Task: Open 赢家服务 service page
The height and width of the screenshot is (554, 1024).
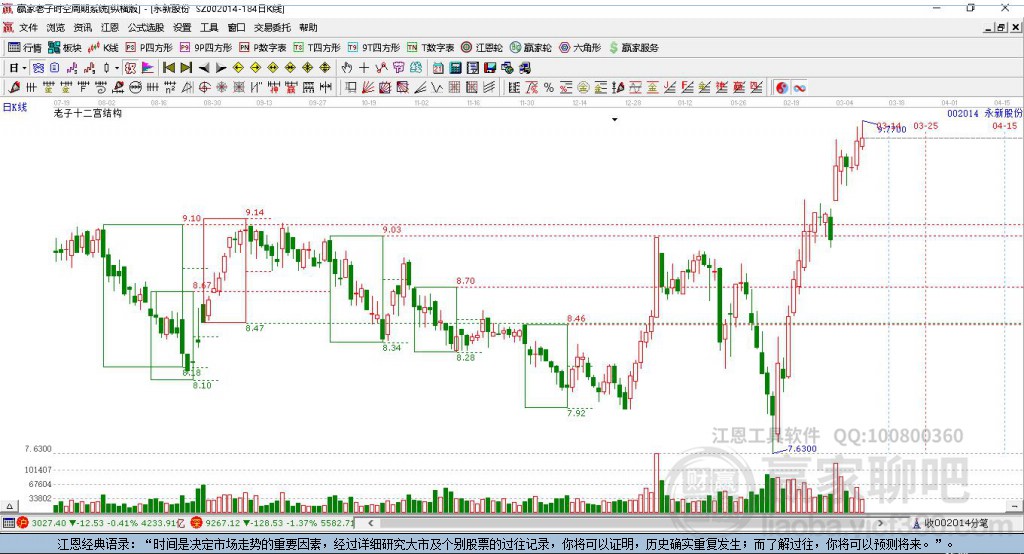Action: (633, 48)
